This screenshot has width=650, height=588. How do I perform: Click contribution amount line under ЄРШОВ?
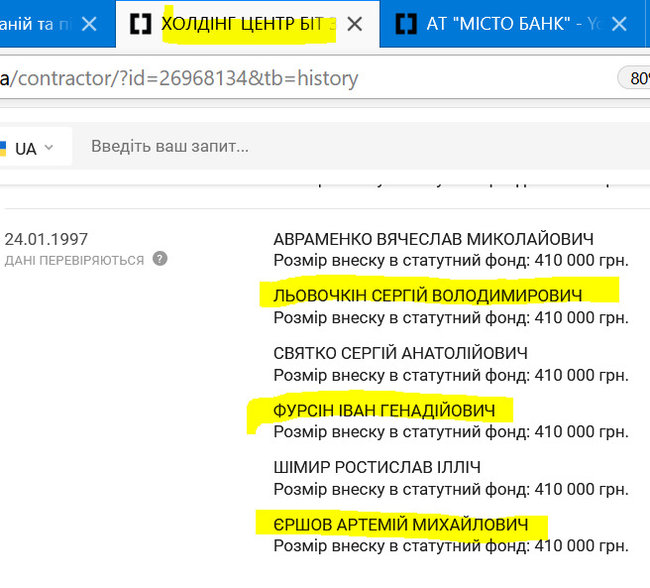click(451, 546)
